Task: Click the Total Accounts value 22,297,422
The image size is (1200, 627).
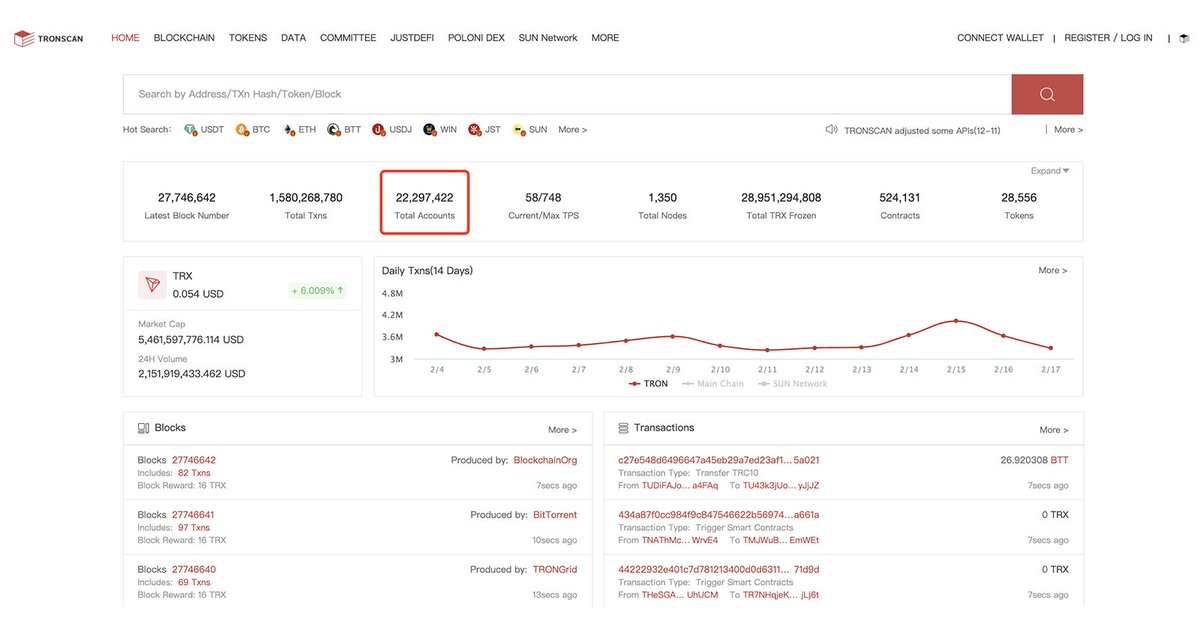Action: [x=424, y=198]
